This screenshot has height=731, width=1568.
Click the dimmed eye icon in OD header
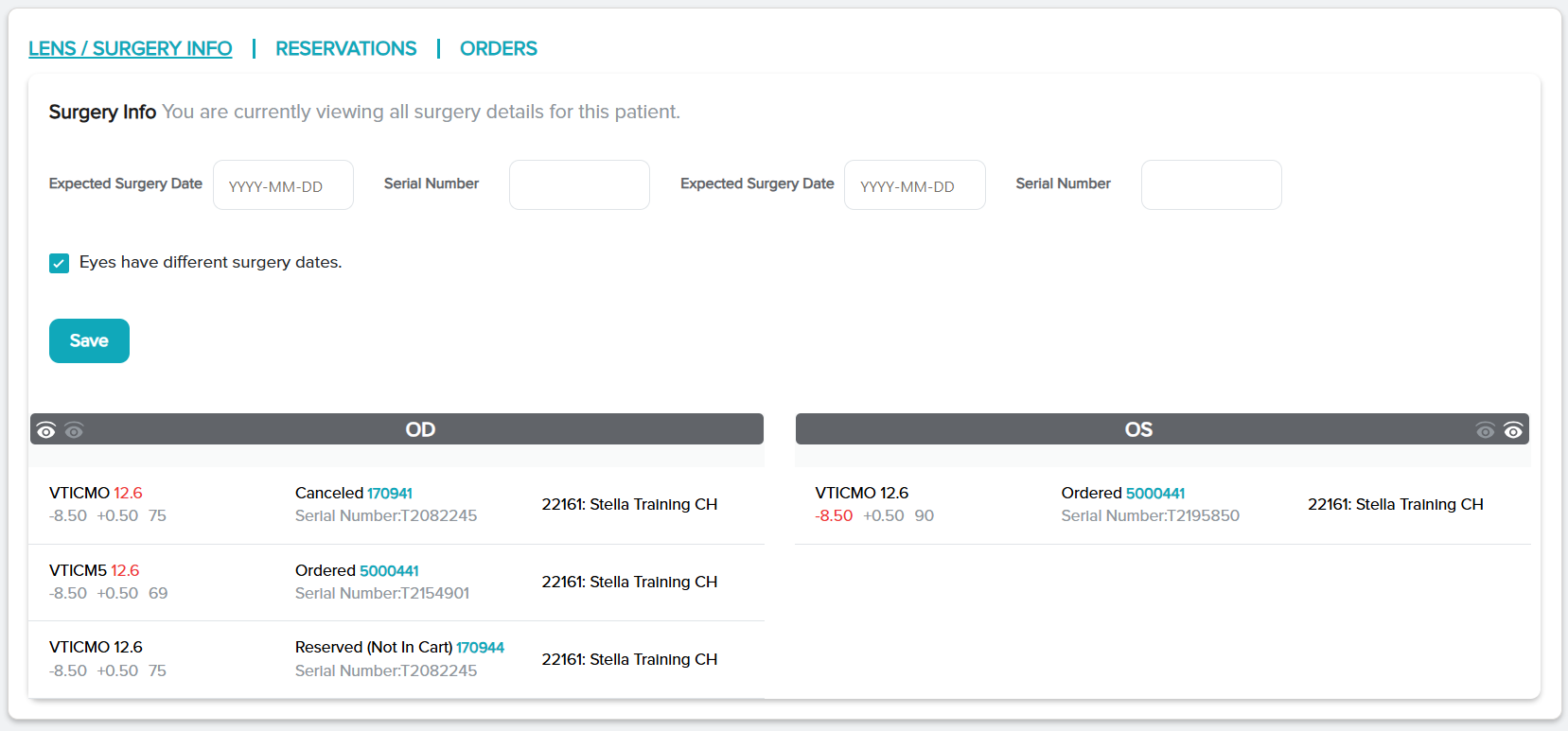click(74, 430)
